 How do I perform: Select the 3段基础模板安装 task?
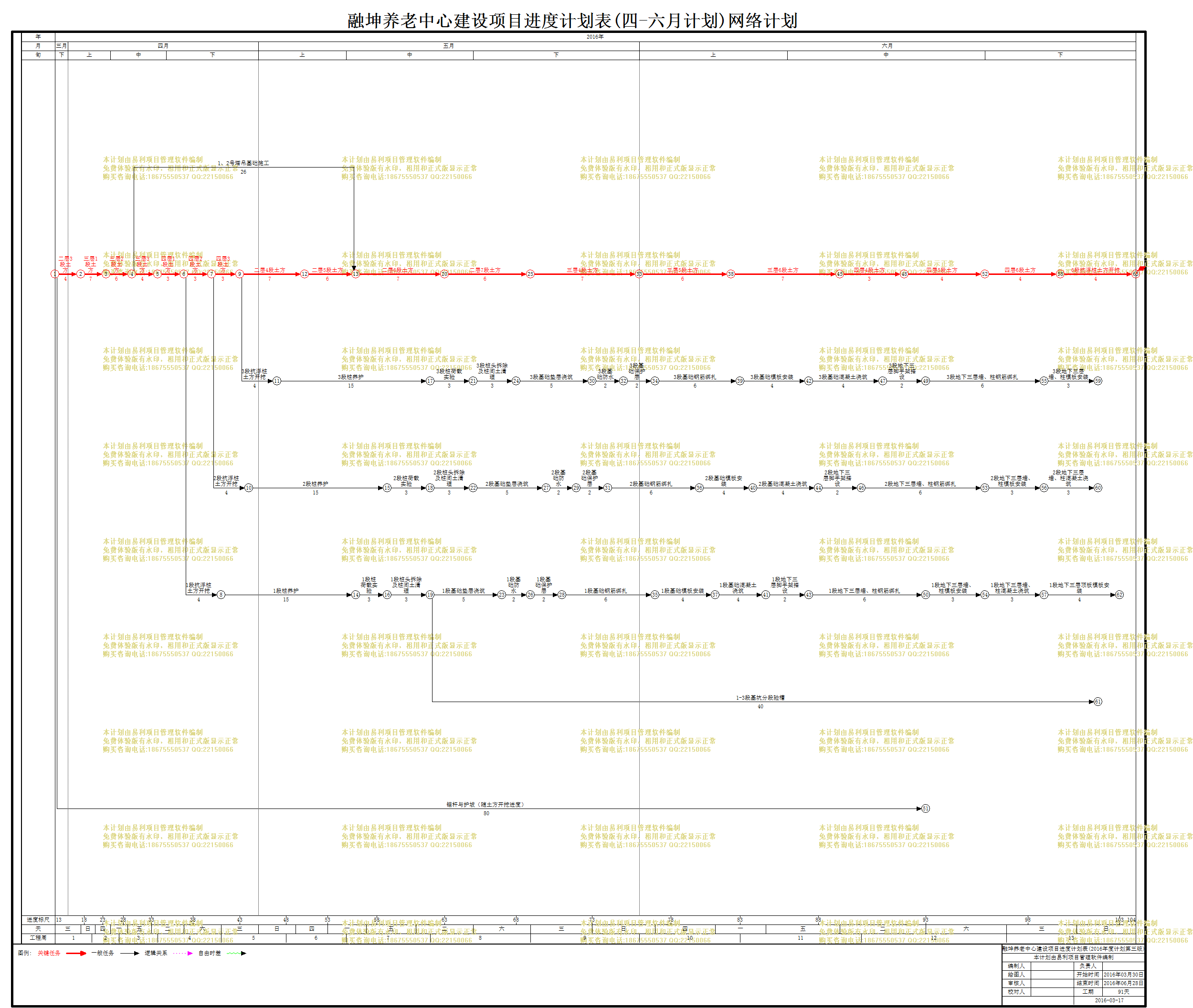click(x=772, y=377)
